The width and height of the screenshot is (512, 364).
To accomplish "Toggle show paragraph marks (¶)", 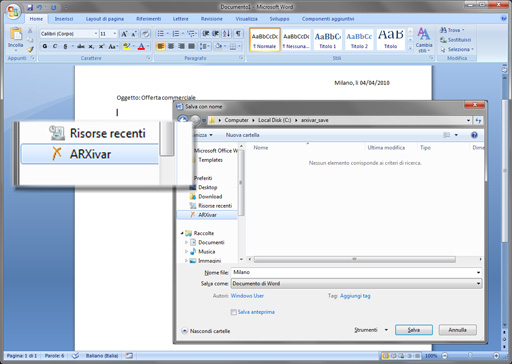I will [238, 34].
